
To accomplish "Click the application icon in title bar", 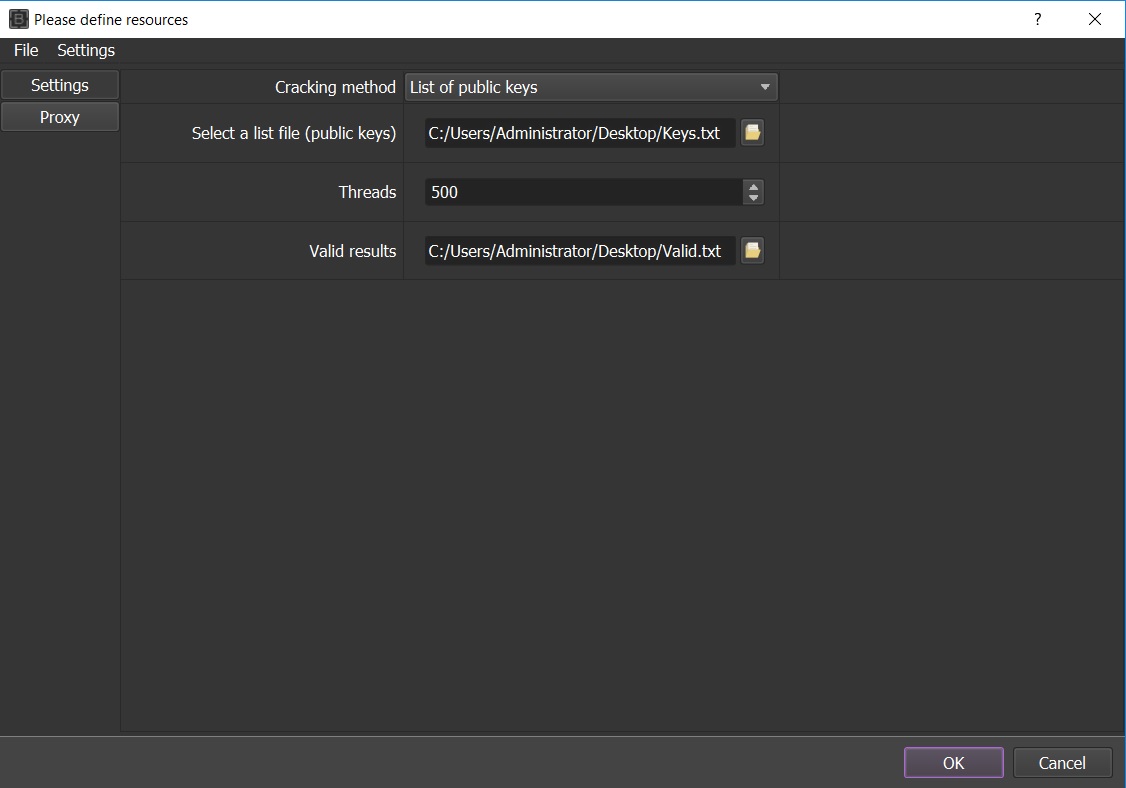I will click(19, 19).
